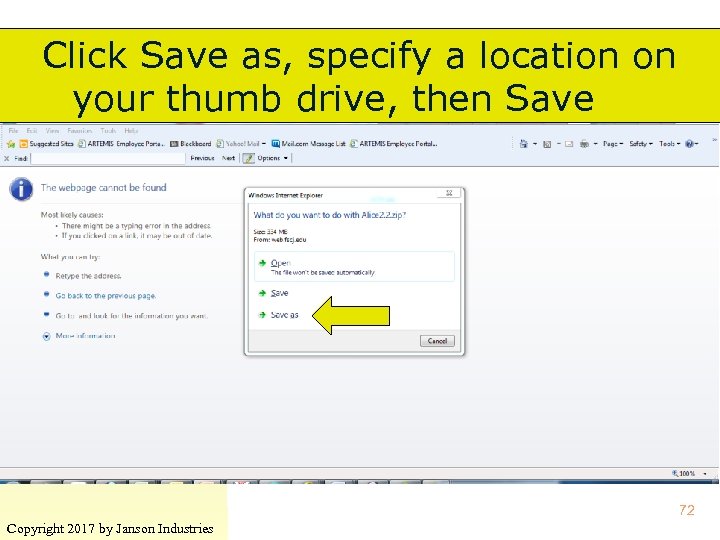720x540 pixels.
Task: Open the Tools menu in menu bar
Action: point(108,131)
